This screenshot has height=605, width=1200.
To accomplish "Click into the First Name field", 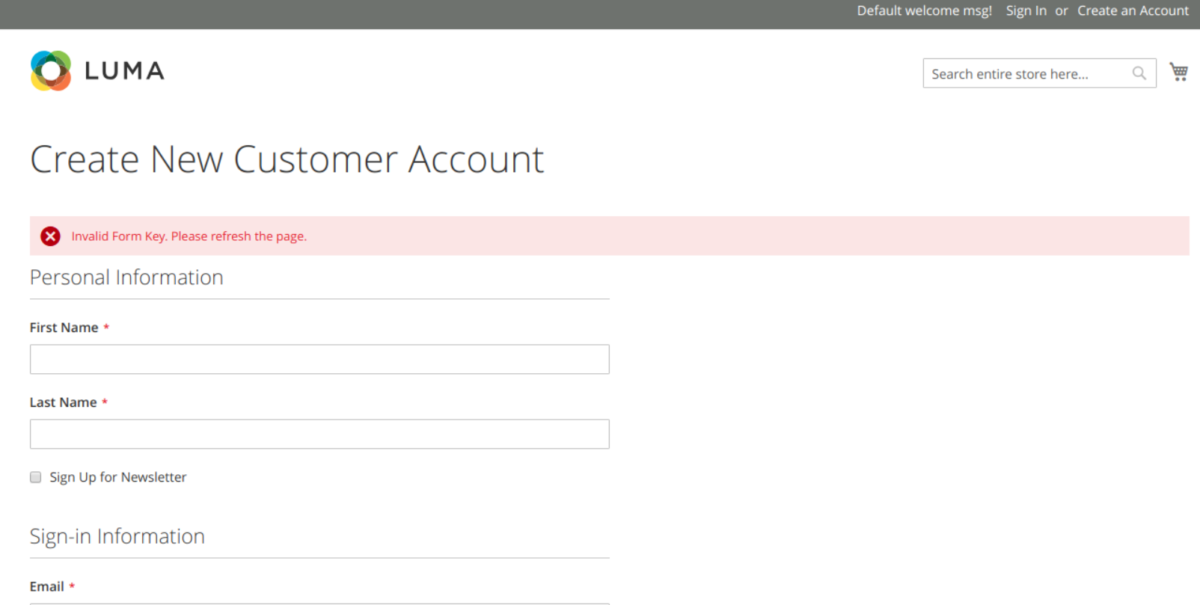I will click(319, 359).
